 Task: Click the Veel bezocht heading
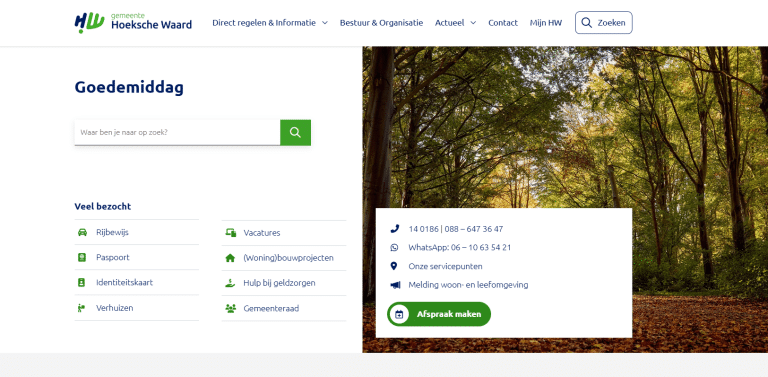[x=103, y=207]
